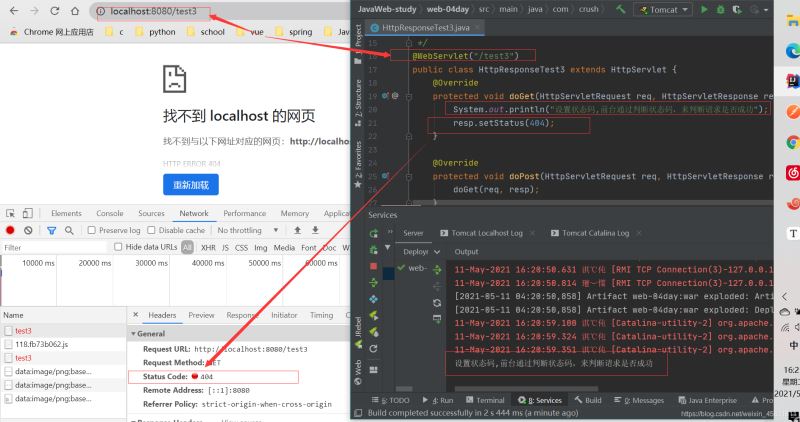Select Img filter type
The width and height of the screenshot is (800, 422).
coord(261,247)
